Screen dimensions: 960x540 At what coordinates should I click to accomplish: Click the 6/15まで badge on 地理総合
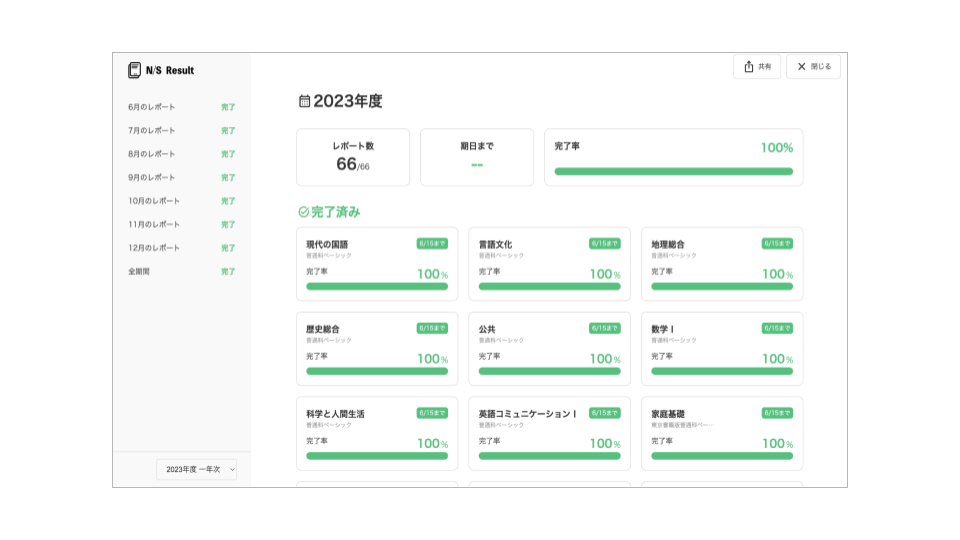pyautogui.click(x=777, y=243)
